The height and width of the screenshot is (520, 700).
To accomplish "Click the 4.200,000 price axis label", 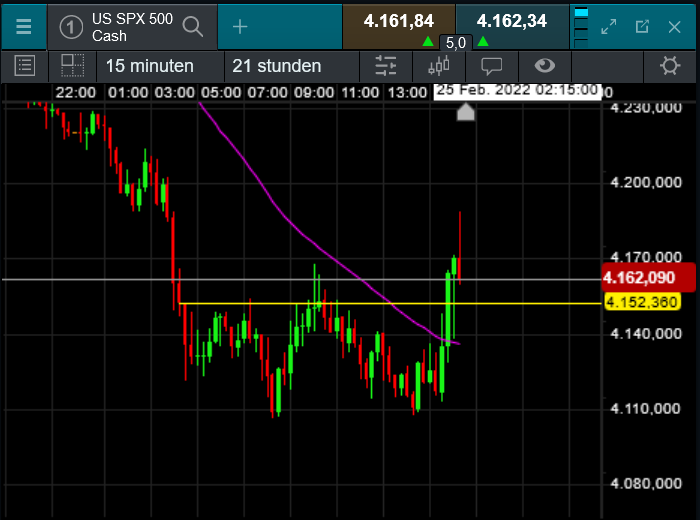I will tap(646, 182).
